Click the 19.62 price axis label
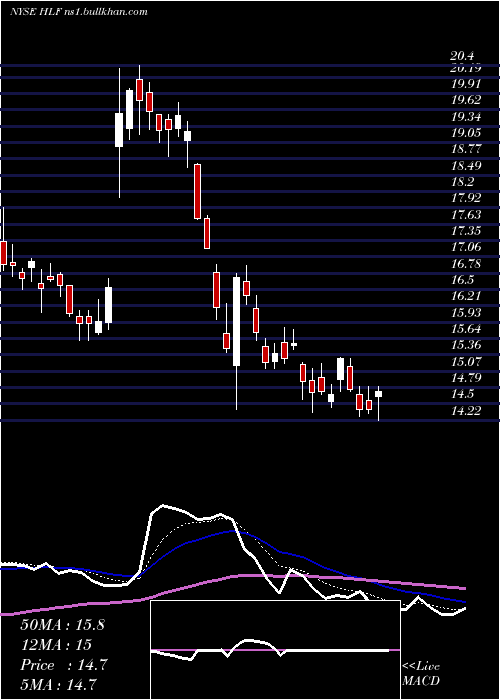Screen dimensions: 500x700 pyautogui.click(x=466, y=101)
